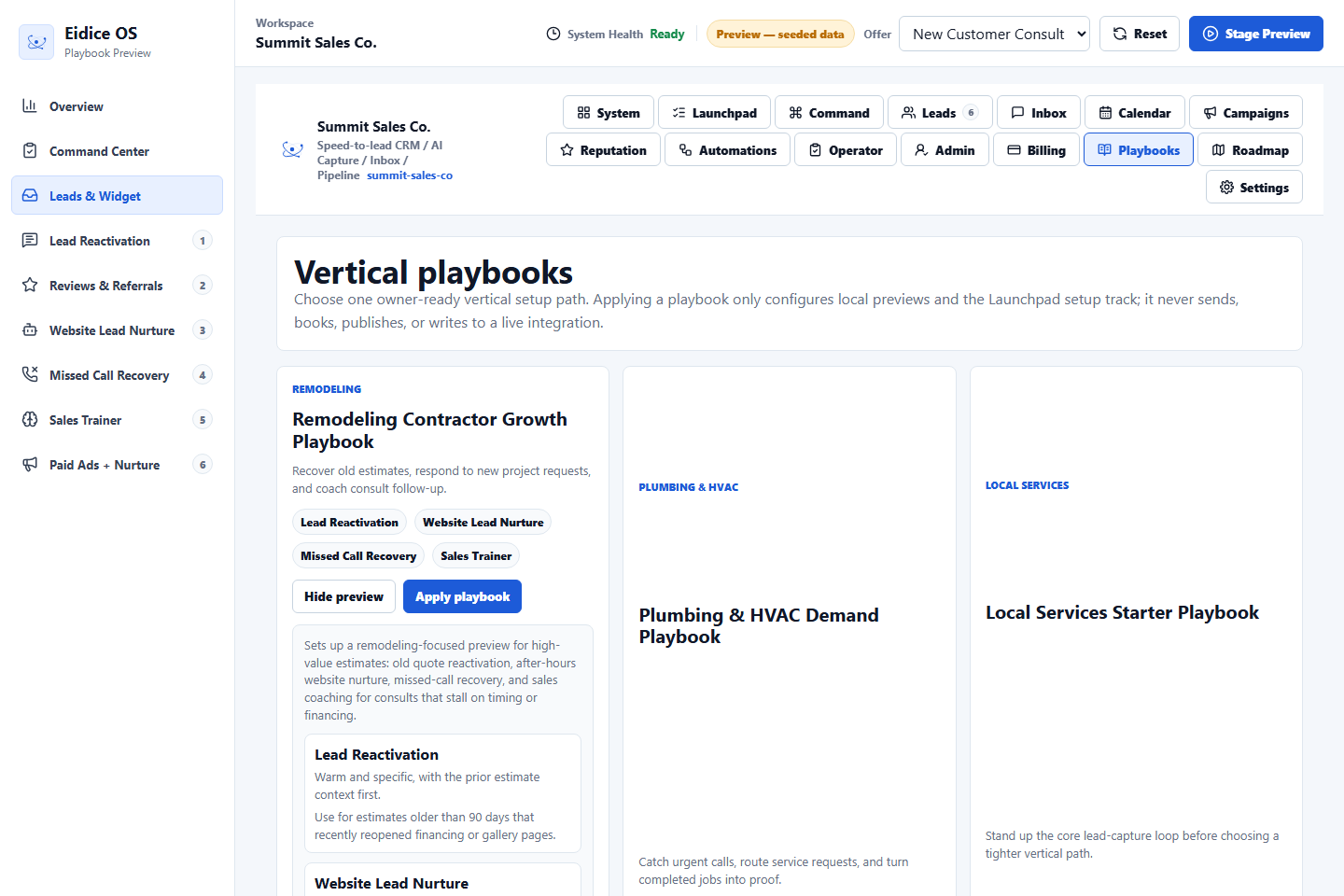This screenshot has height=896, width=1344.
Task: Open Overview in the sidebar
Action: 117,105
